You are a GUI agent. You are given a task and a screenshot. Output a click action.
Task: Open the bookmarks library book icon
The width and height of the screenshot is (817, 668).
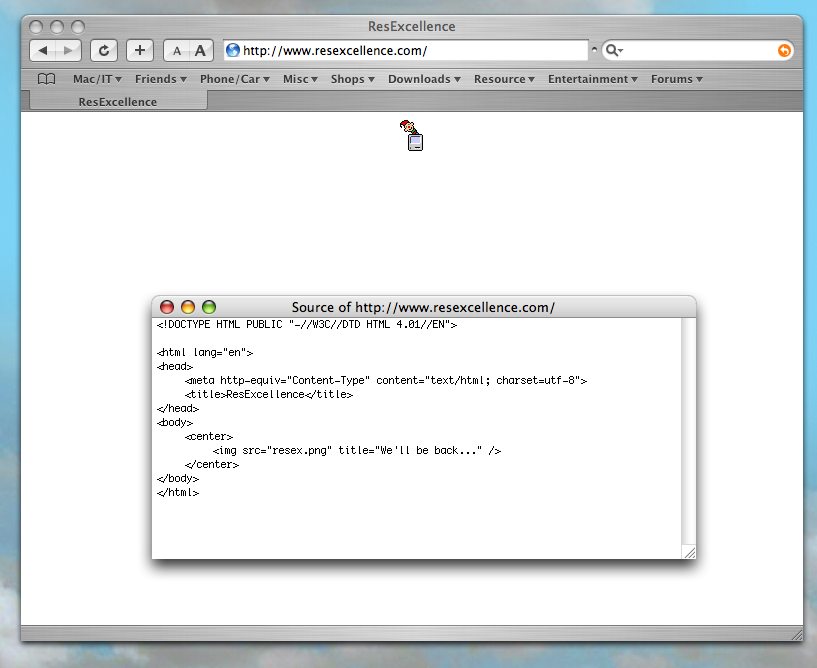[x=46, y=79]
